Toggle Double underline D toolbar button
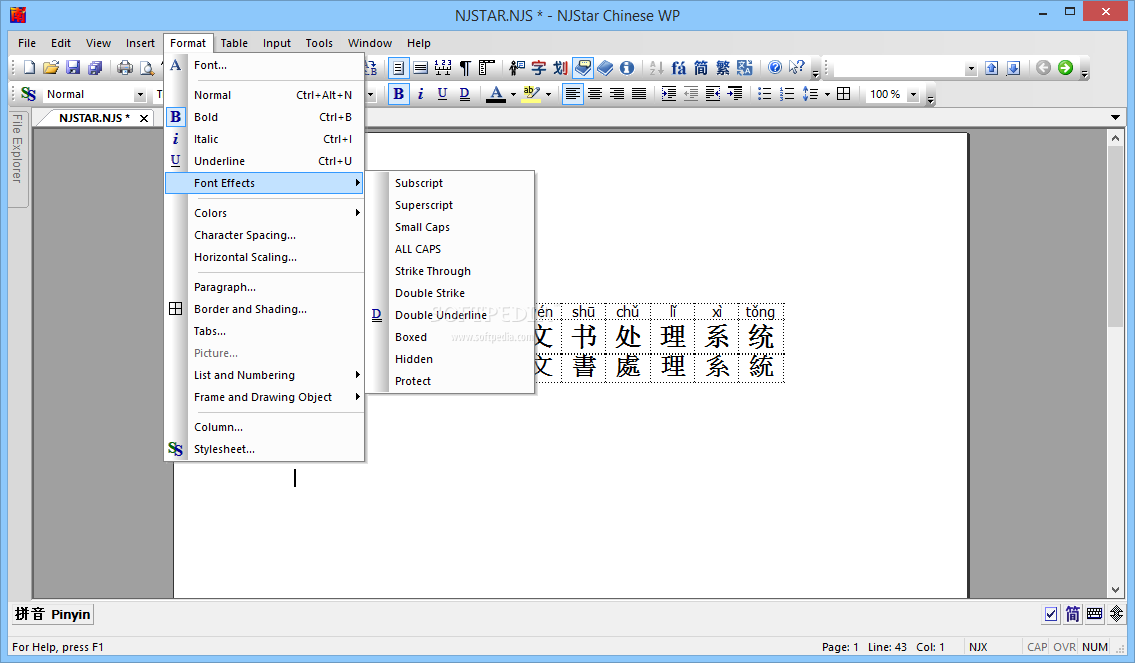1135x663 pixels. 465,94
